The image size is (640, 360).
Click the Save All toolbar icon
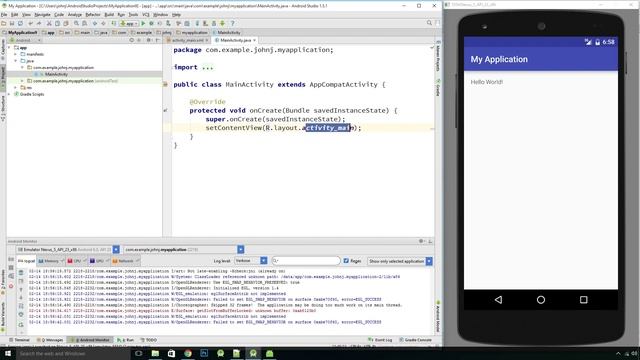point(12,24)
